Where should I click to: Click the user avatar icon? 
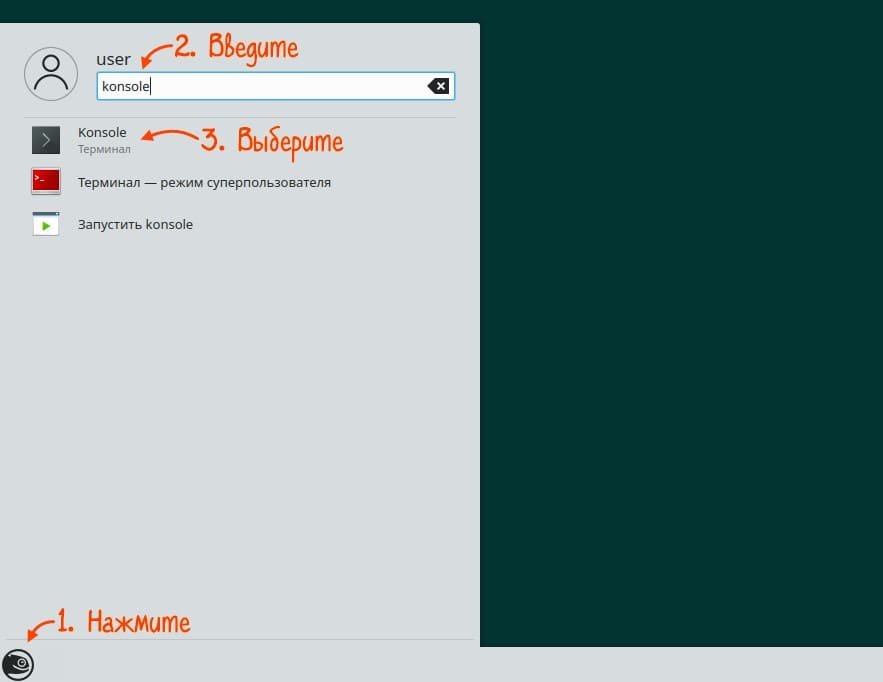(x=51, y=74)
